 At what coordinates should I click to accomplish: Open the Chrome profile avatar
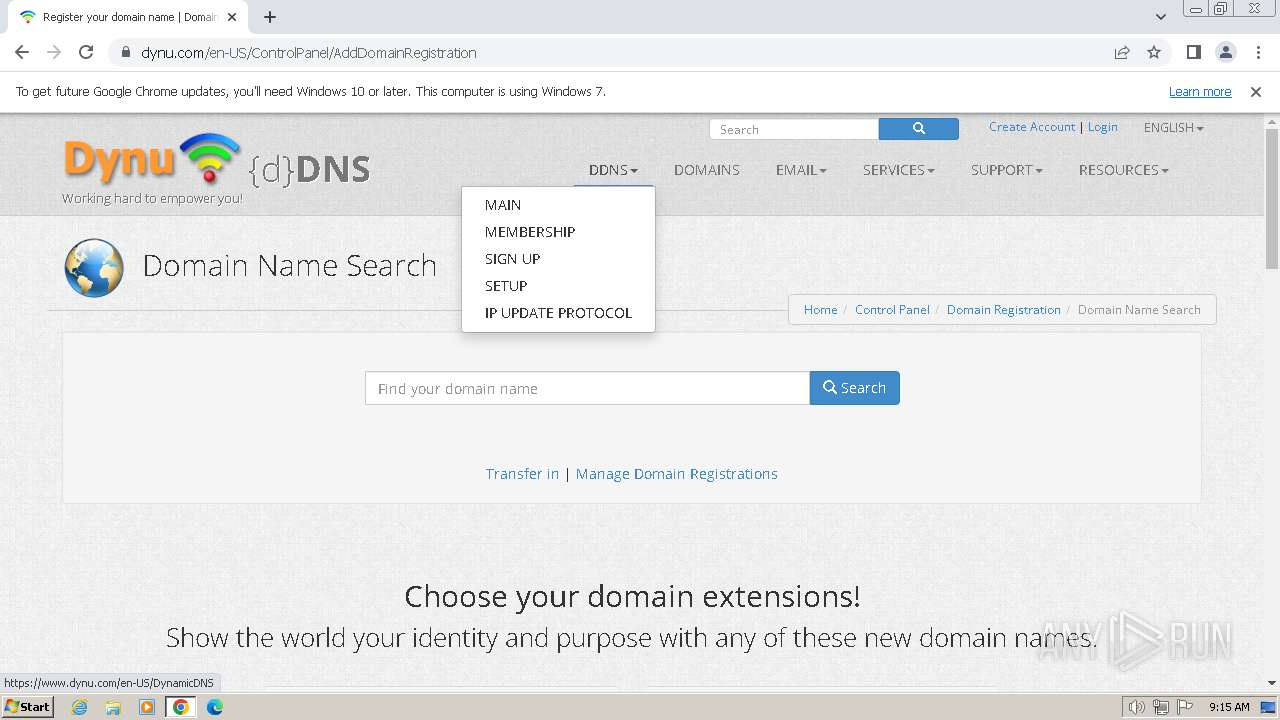click(x=1225, y=52)
